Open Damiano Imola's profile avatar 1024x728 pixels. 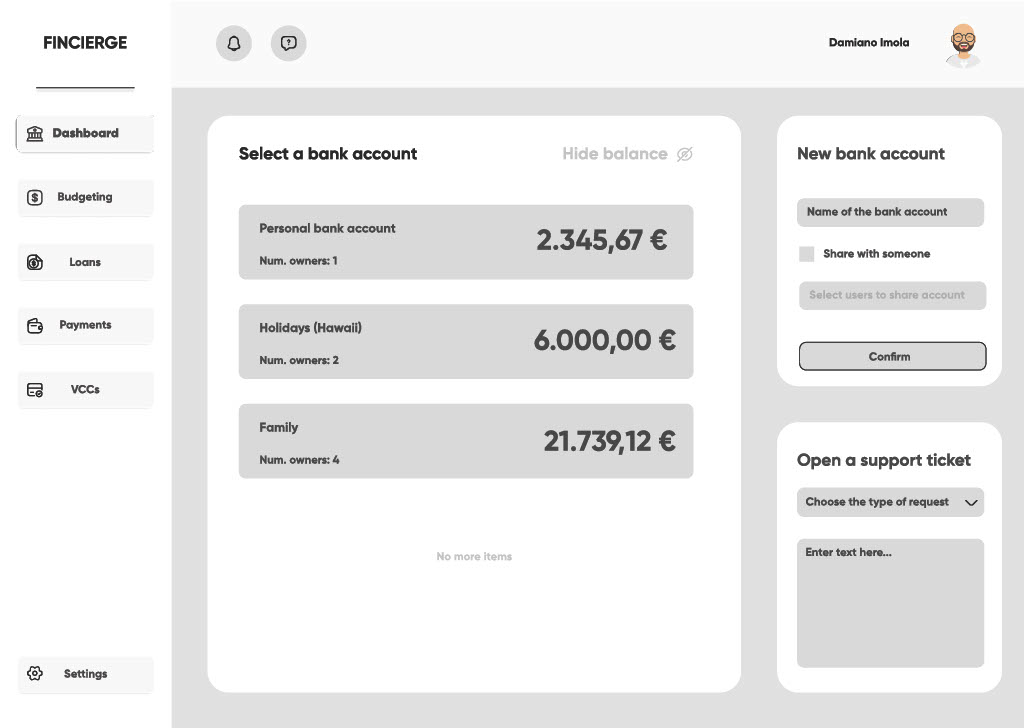(x=963, y=44)
